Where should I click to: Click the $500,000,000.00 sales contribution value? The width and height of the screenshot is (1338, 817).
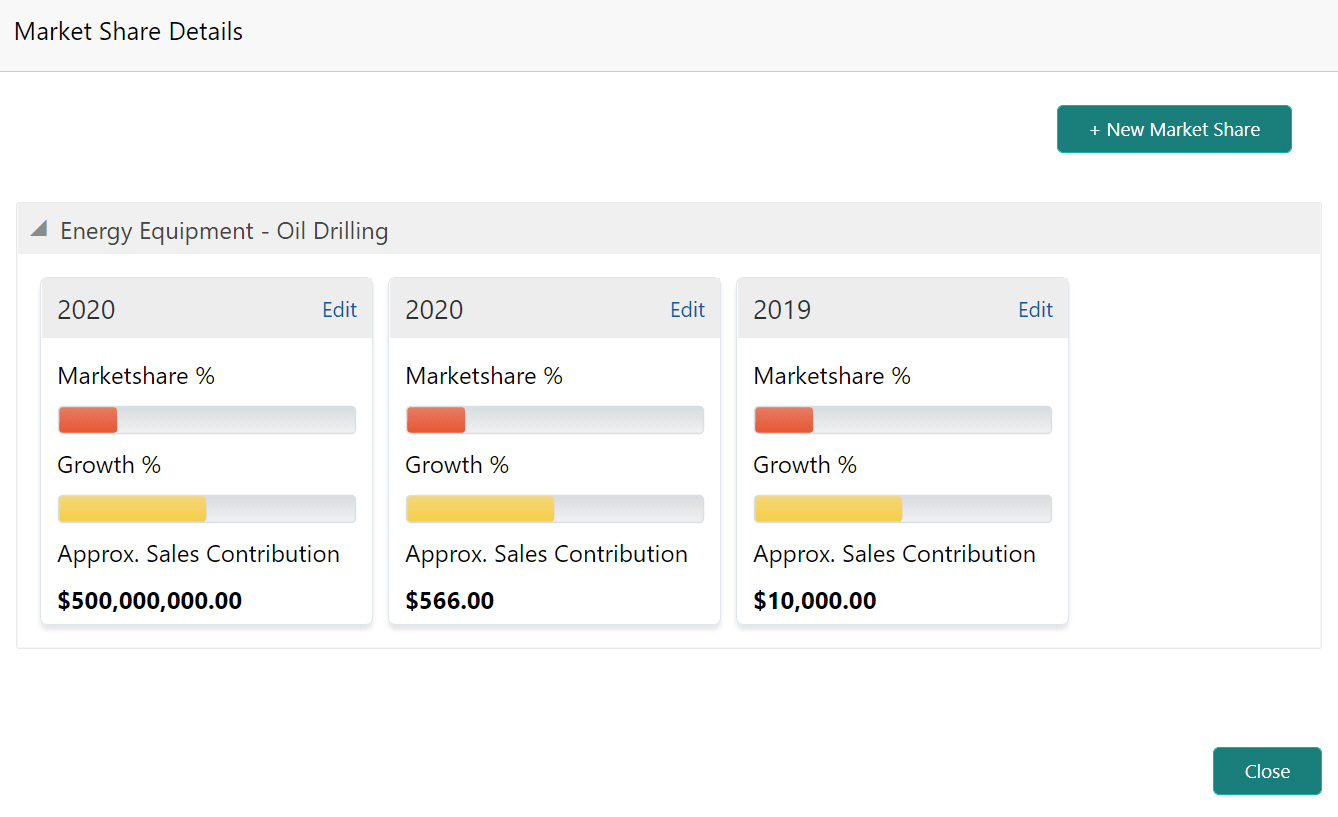(x=150, y=601)
